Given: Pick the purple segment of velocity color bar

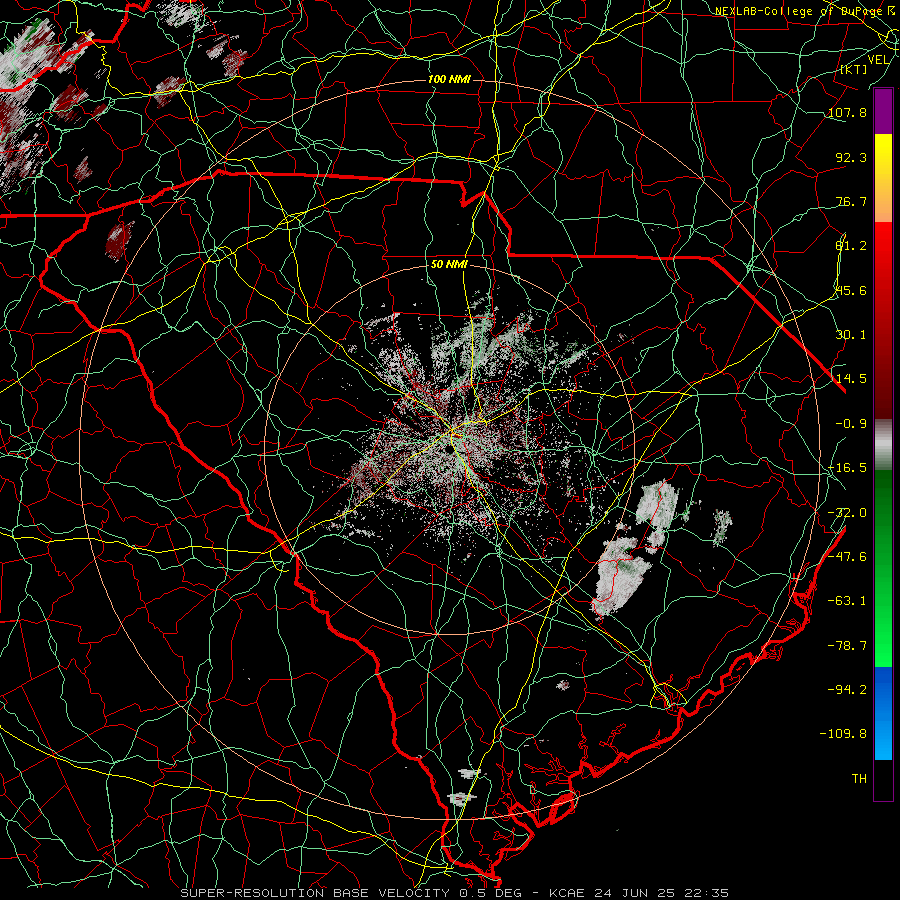Looking at the screenshot, I should click(x=883, y=112).
